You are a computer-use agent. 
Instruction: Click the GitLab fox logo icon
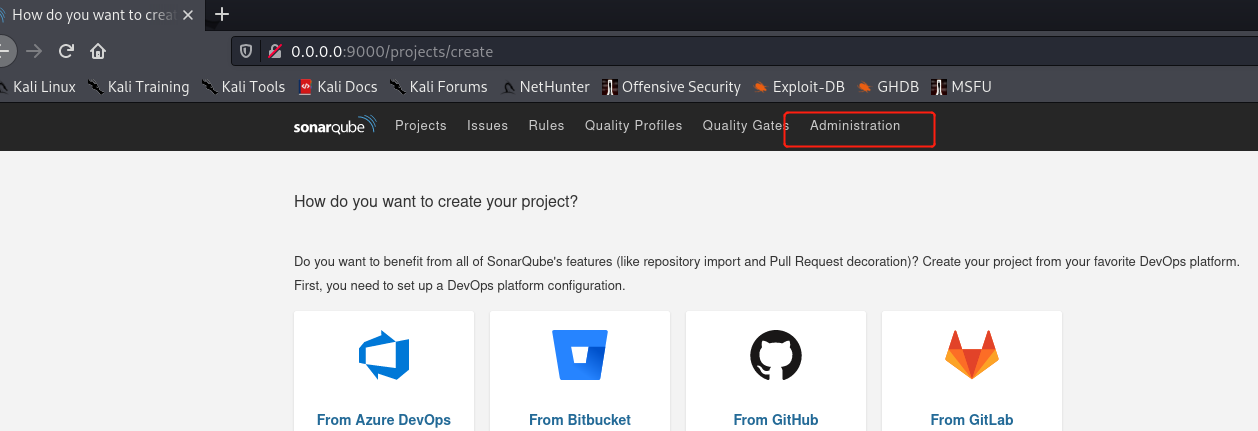[972, 355]
